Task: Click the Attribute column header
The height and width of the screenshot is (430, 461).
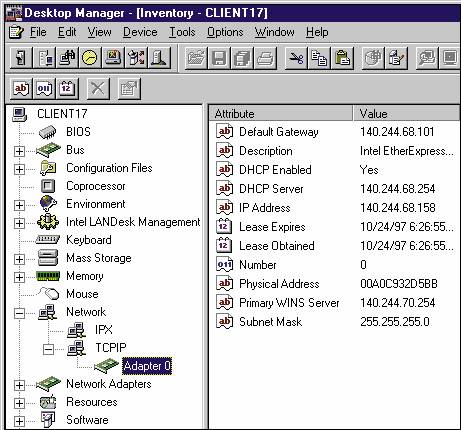Action: (281, 114)
